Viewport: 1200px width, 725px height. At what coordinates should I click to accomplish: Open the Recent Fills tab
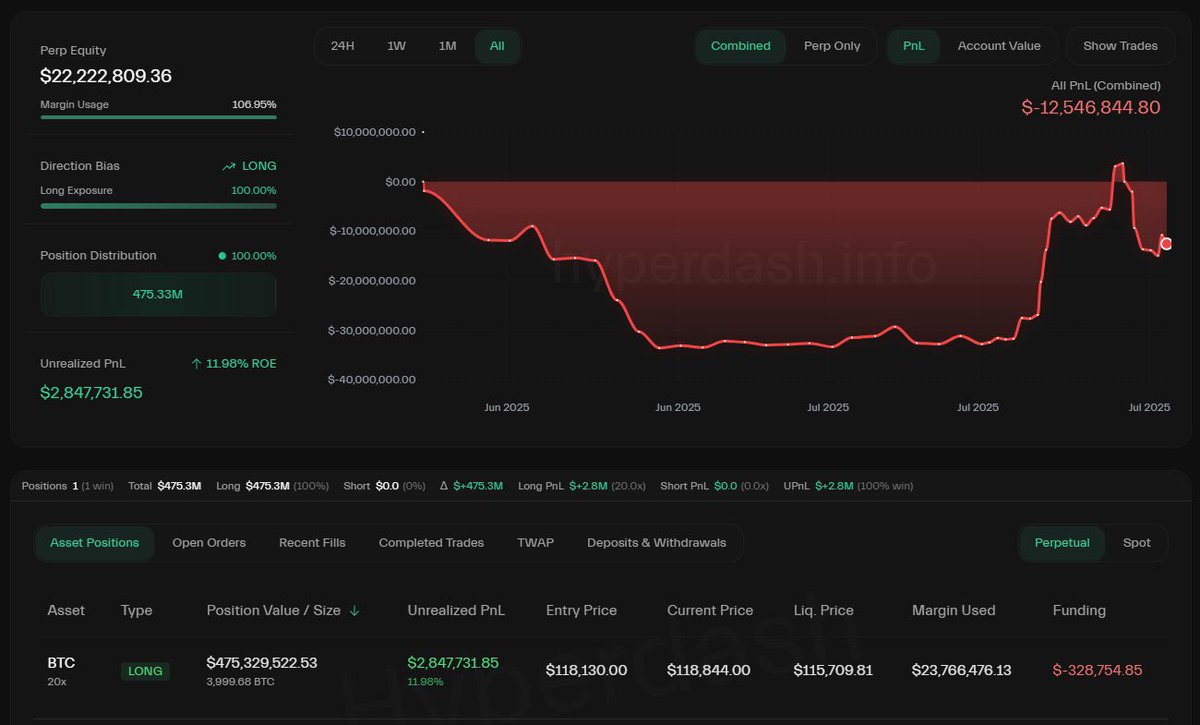312,543
